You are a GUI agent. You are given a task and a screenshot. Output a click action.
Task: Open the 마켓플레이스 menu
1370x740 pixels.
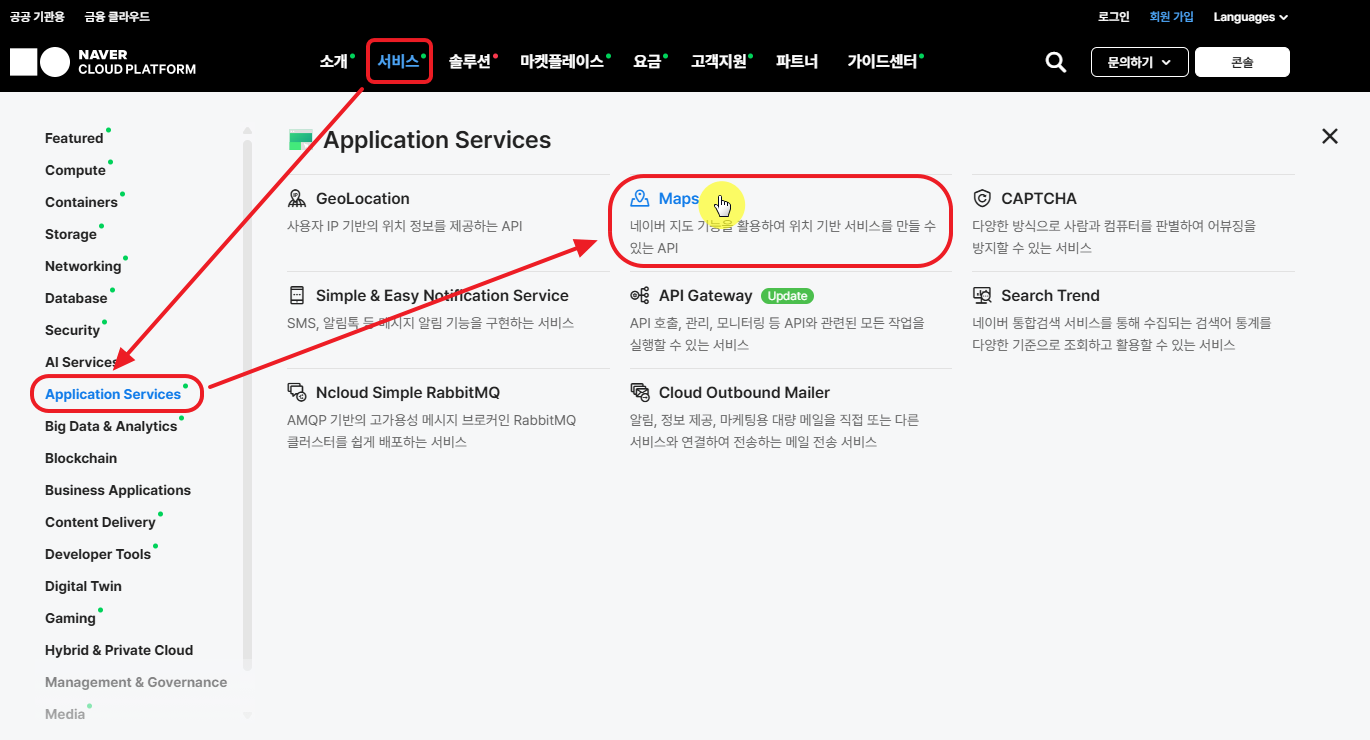(x=562, y=61)
